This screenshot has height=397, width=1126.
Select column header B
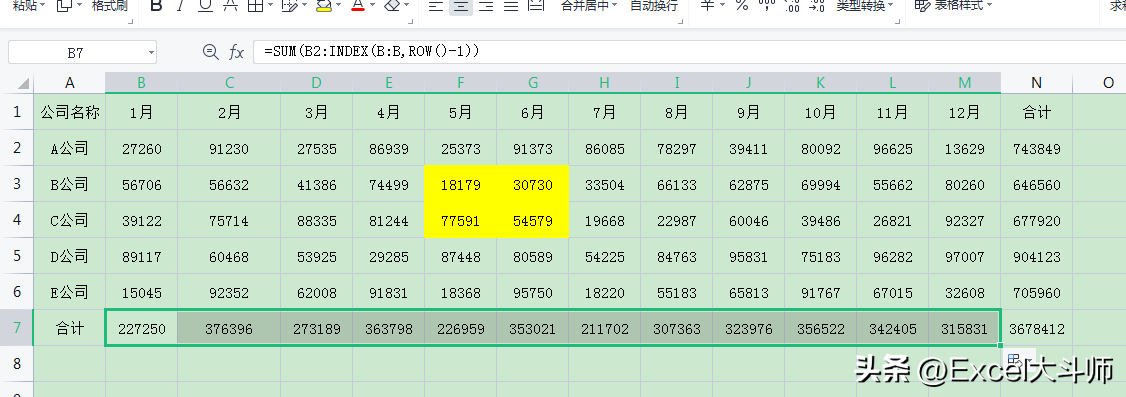click(141, 83)
